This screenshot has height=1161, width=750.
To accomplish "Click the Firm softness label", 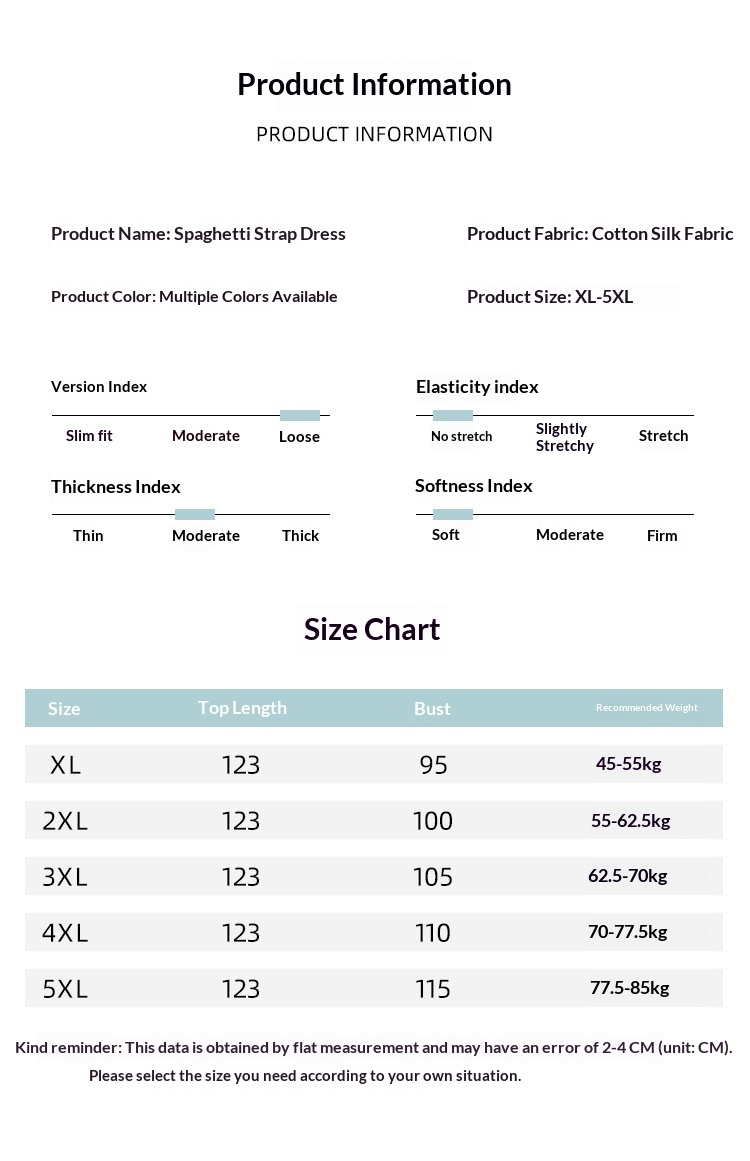I will click(662, 536).
